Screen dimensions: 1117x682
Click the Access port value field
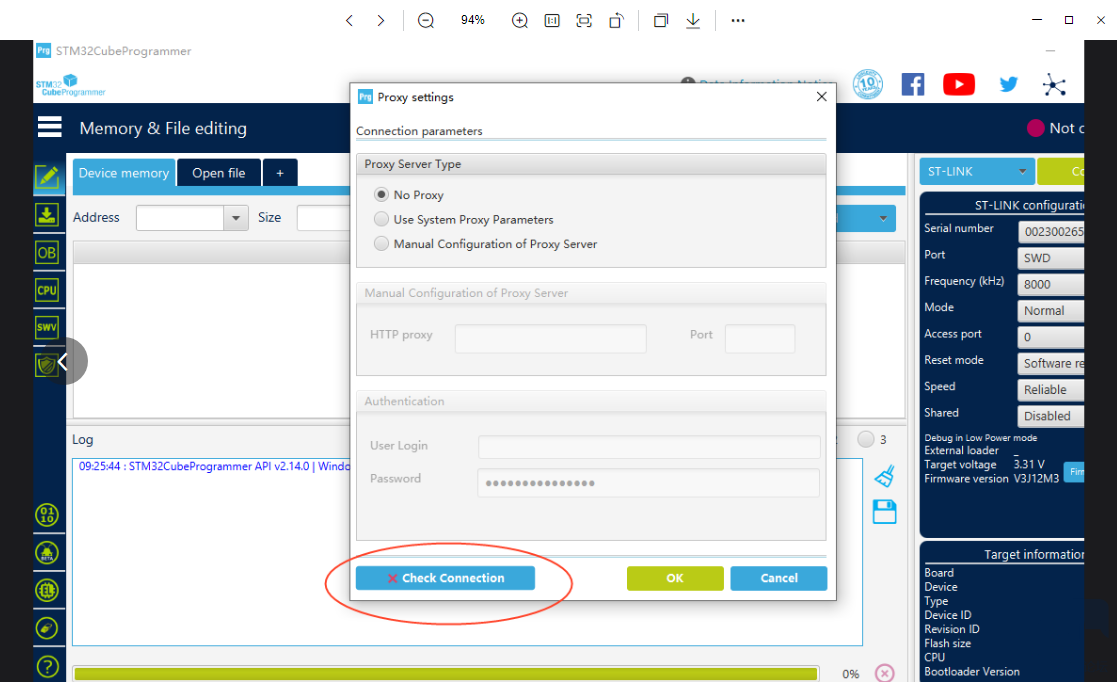1051,337
